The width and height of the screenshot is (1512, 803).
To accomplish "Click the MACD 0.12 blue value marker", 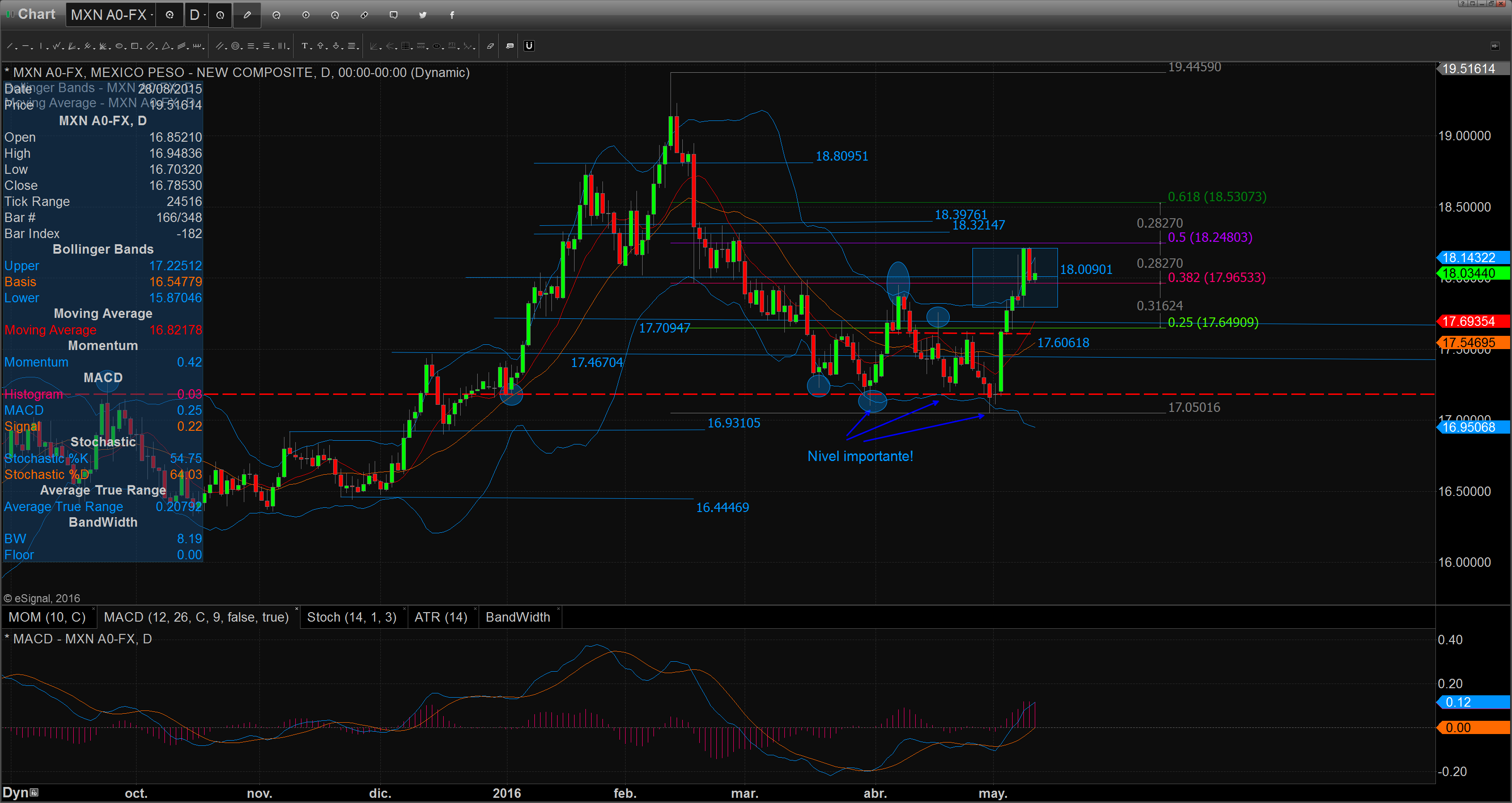I will point(1473,702).
